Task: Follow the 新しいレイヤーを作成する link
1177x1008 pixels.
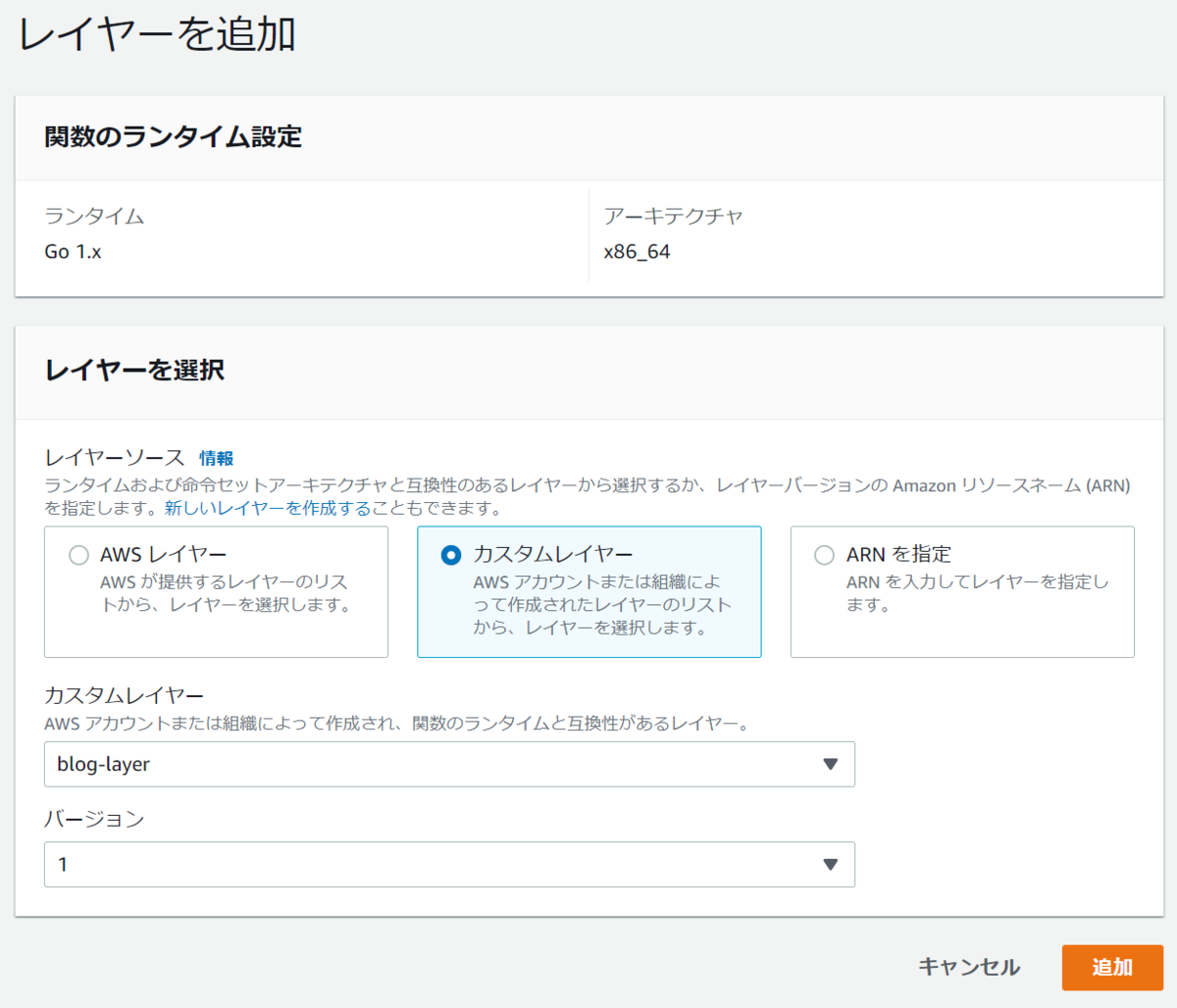Action: click(x=268, y=508)
